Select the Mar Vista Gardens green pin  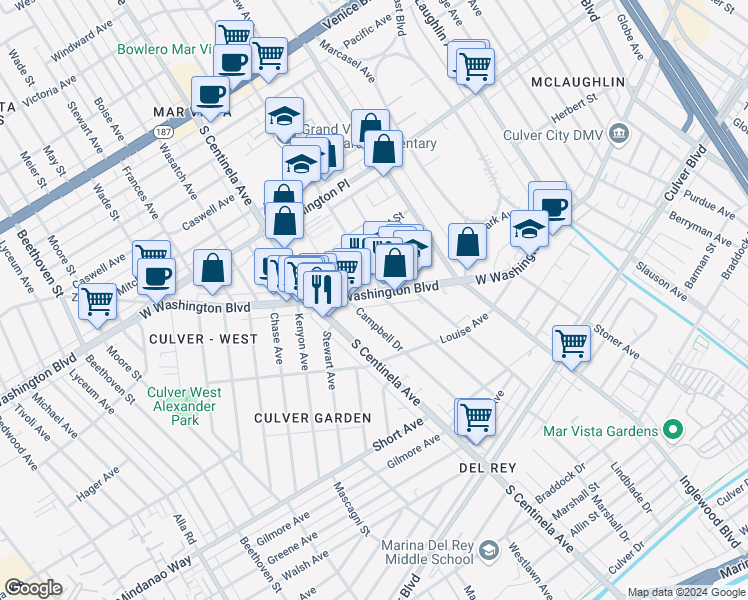[x=672, y=430]
